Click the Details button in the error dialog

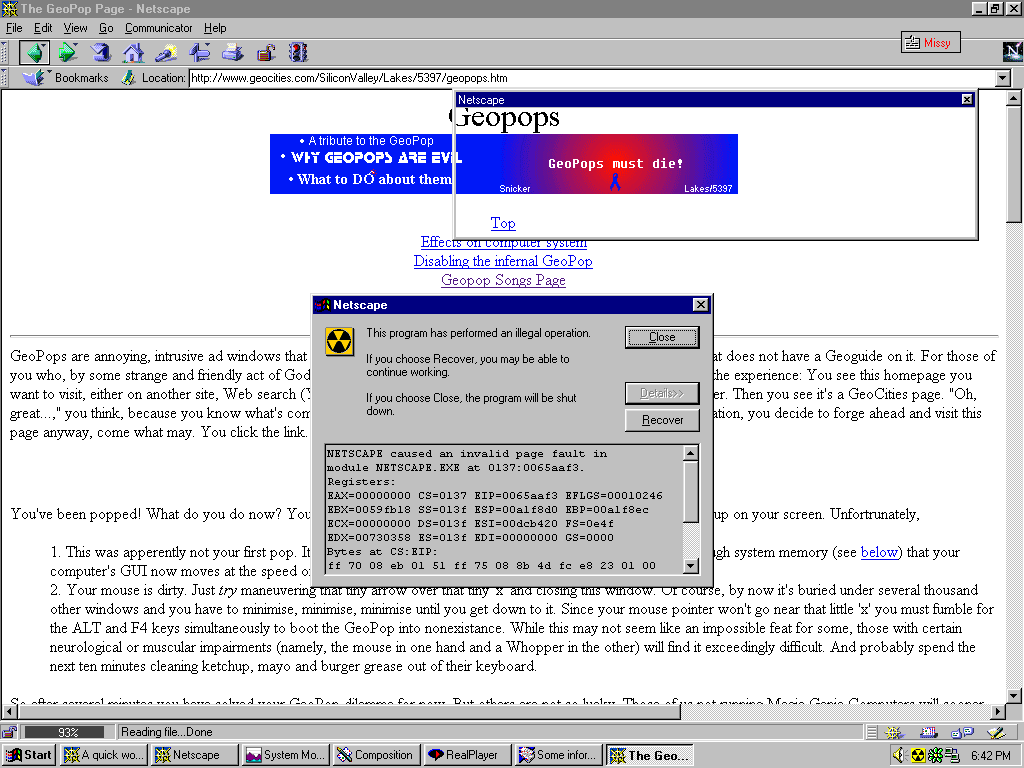click(x=662, y=393)
